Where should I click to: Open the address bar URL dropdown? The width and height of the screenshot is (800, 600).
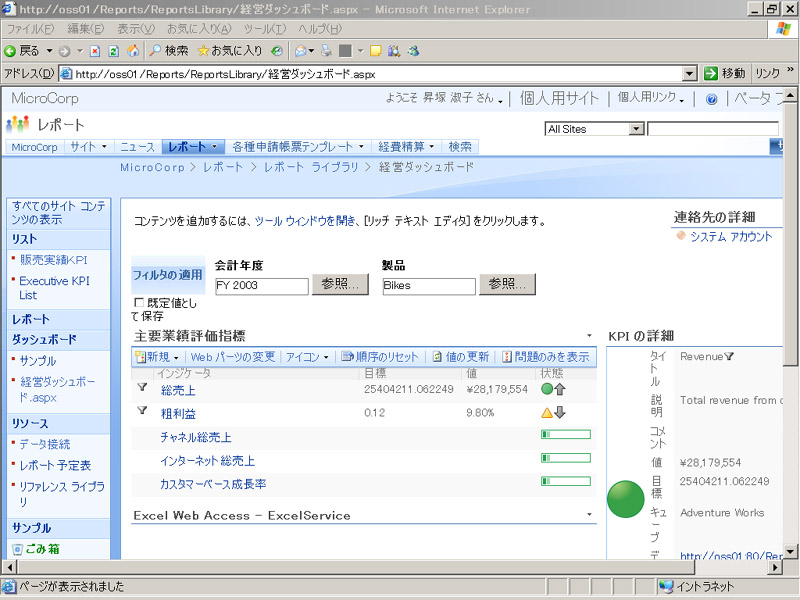(689, 74)
